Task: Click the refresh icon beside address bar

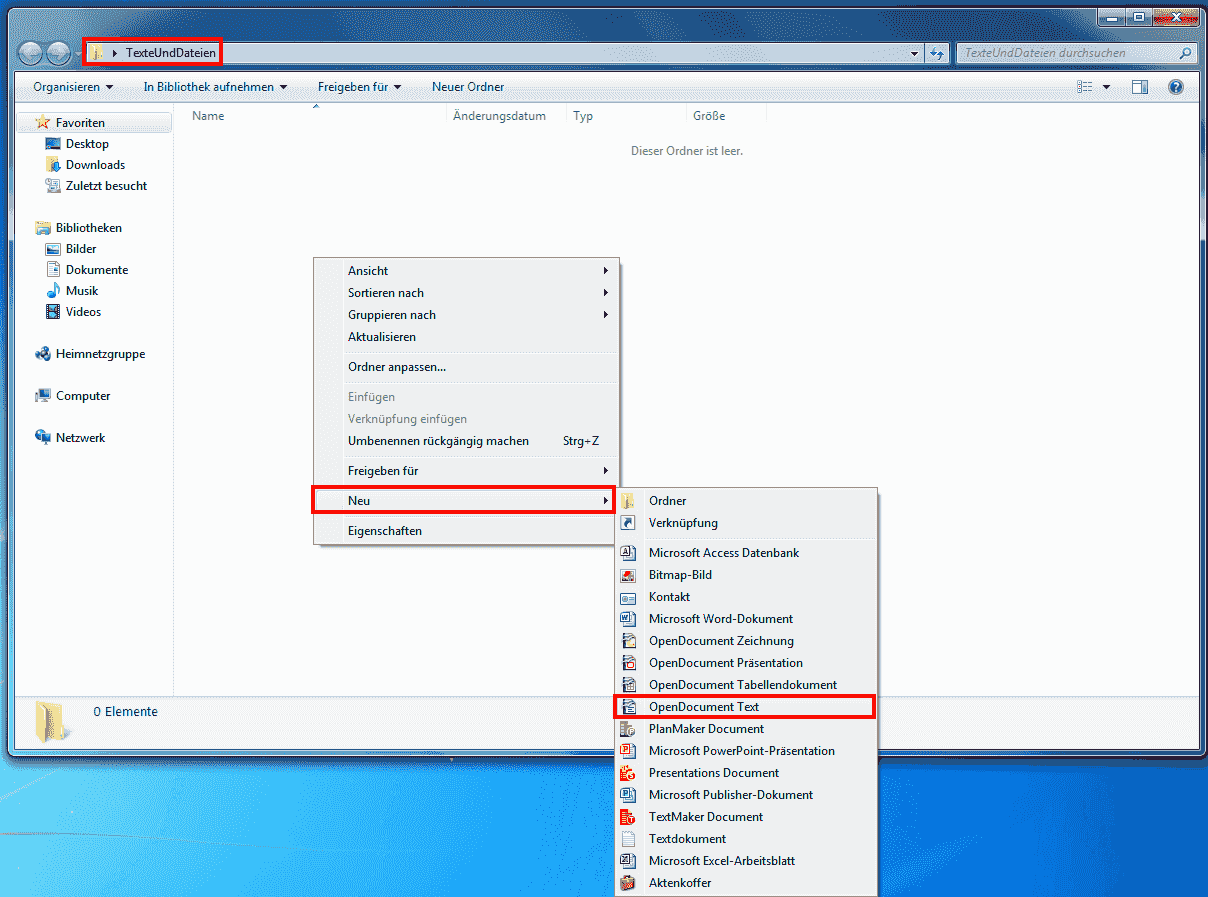Action: tap(937, 54)
